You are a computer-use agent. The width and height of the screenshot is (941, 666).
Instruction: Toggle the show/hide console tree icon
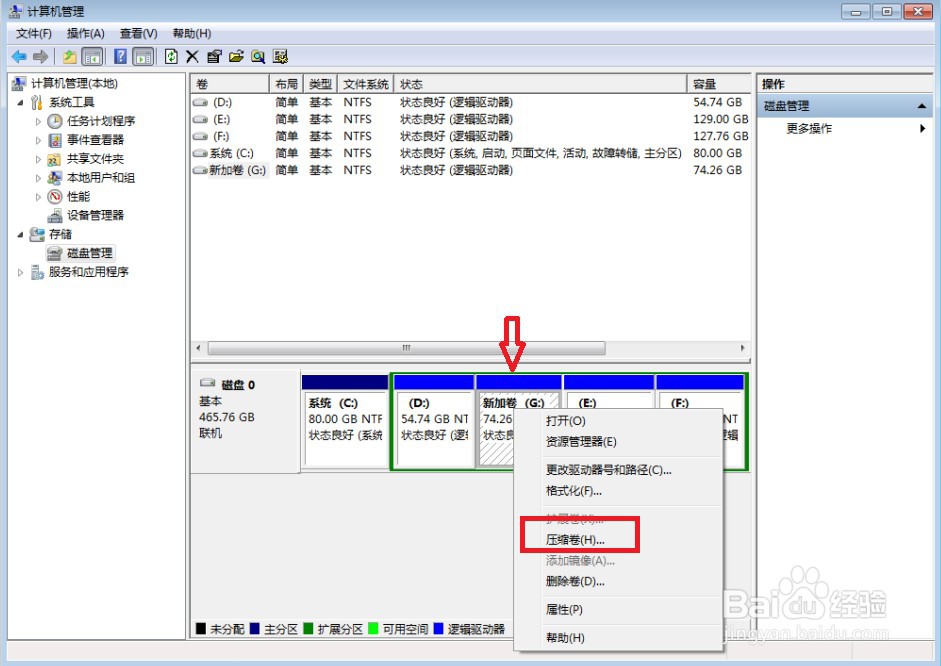coord(92,57)
